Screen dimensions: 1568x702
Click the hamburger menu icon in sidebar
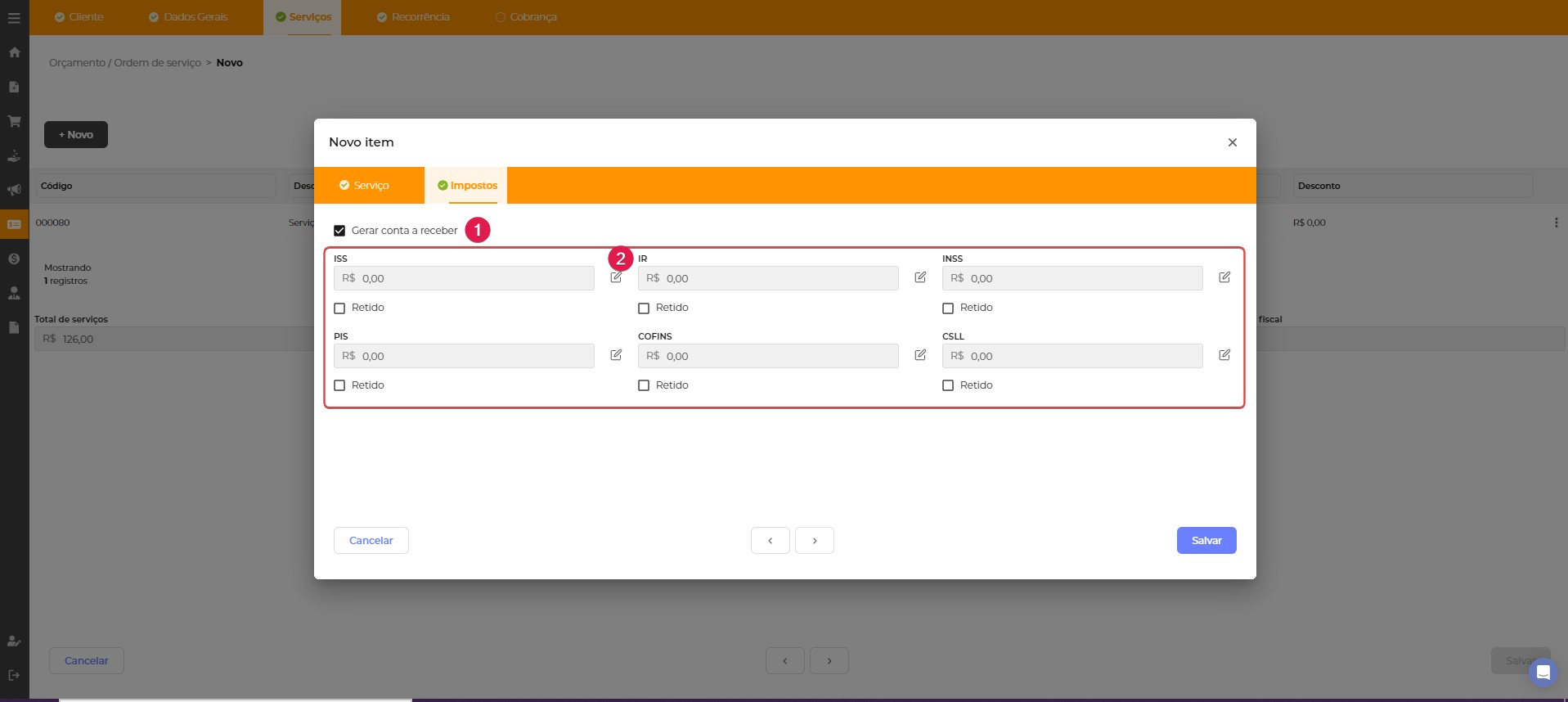click(x=14, y=17)
